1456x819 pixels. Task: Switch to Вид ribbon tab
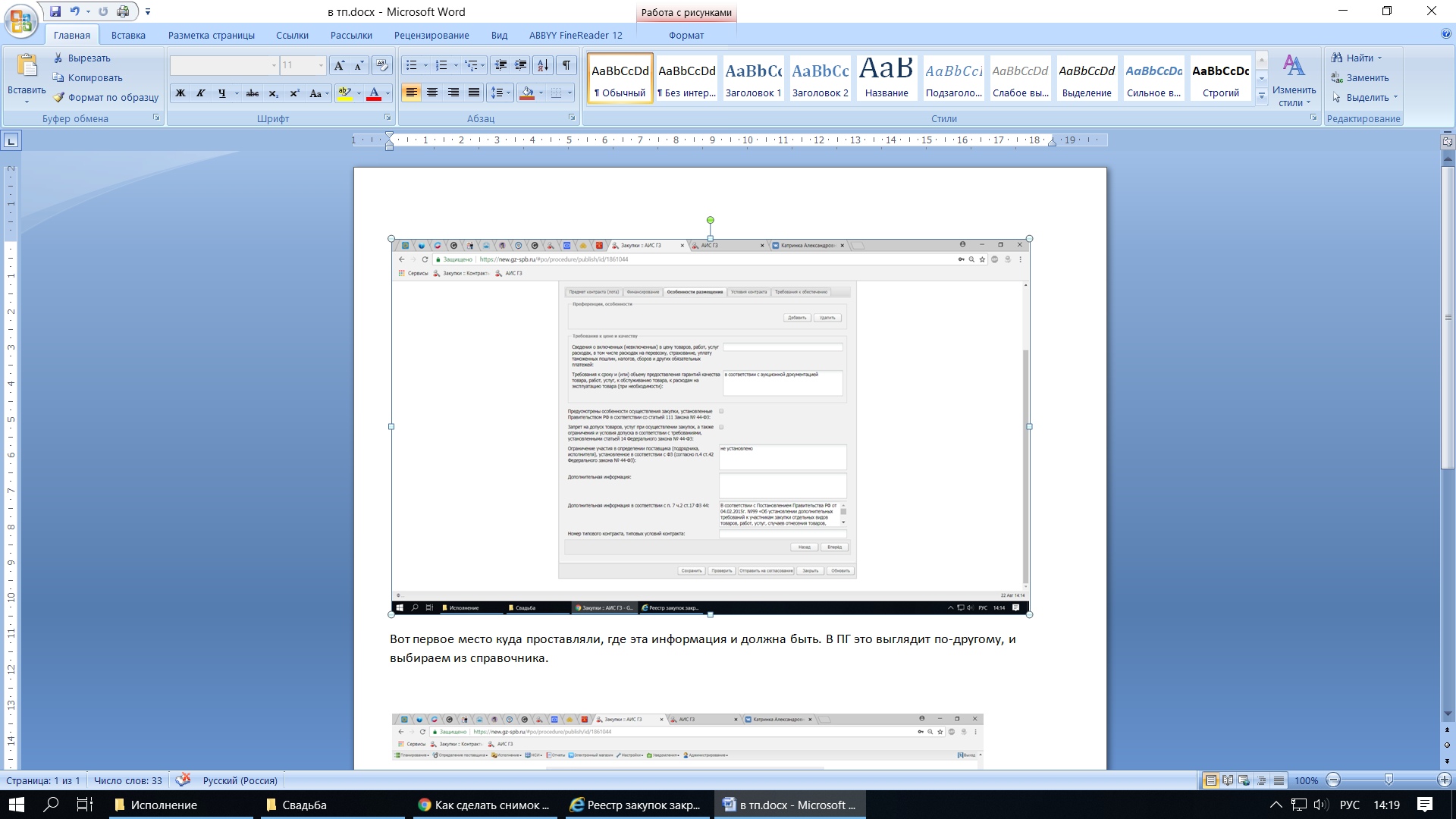pyautogui.click(x=499, y=35)
